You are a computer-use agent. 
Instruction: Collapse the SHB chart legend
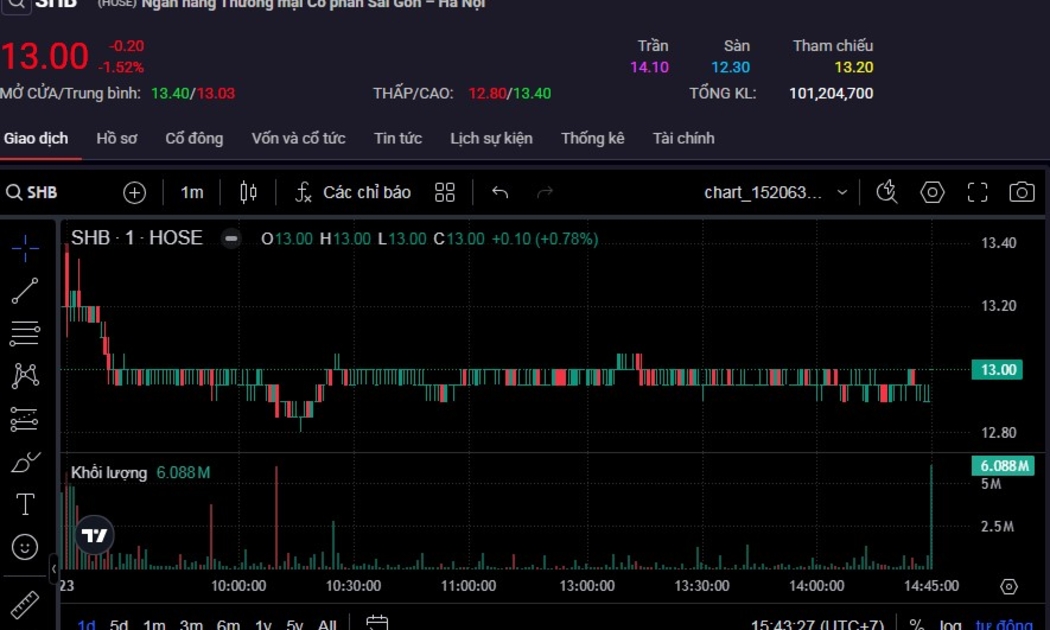231,239
